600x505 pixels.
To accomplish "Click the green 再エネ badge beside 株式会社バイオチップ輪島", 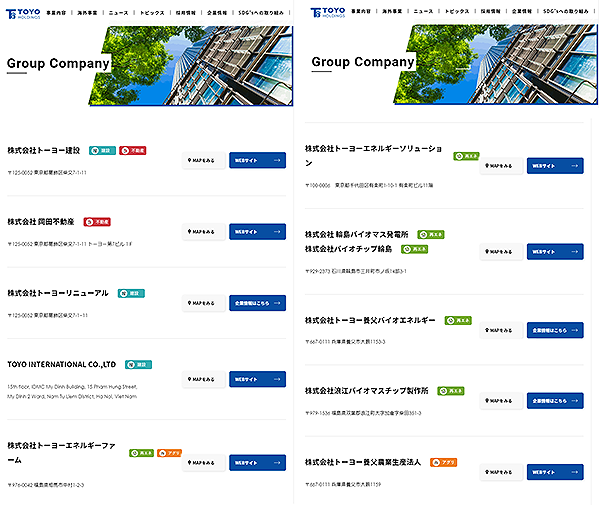I will (414, 248).
